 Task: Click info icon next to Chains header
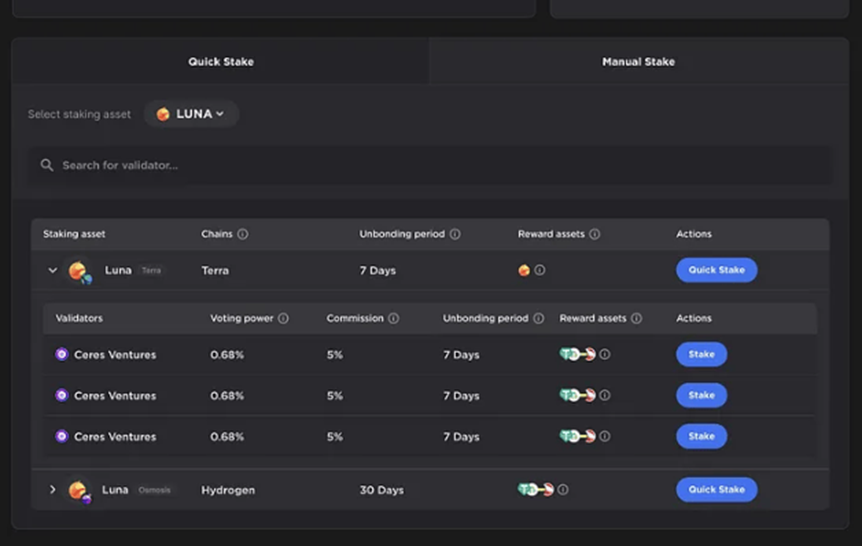[243, 234]
